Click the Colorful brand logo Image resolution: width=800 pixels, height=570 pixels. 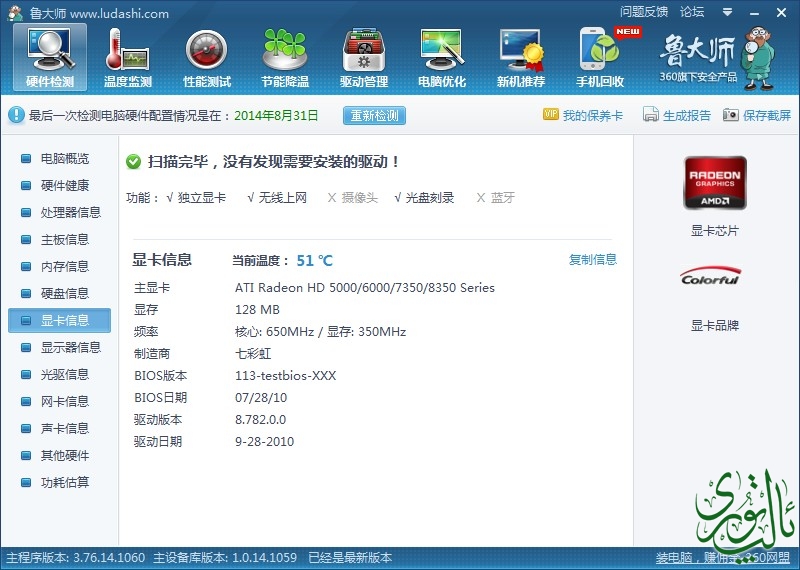710,278
